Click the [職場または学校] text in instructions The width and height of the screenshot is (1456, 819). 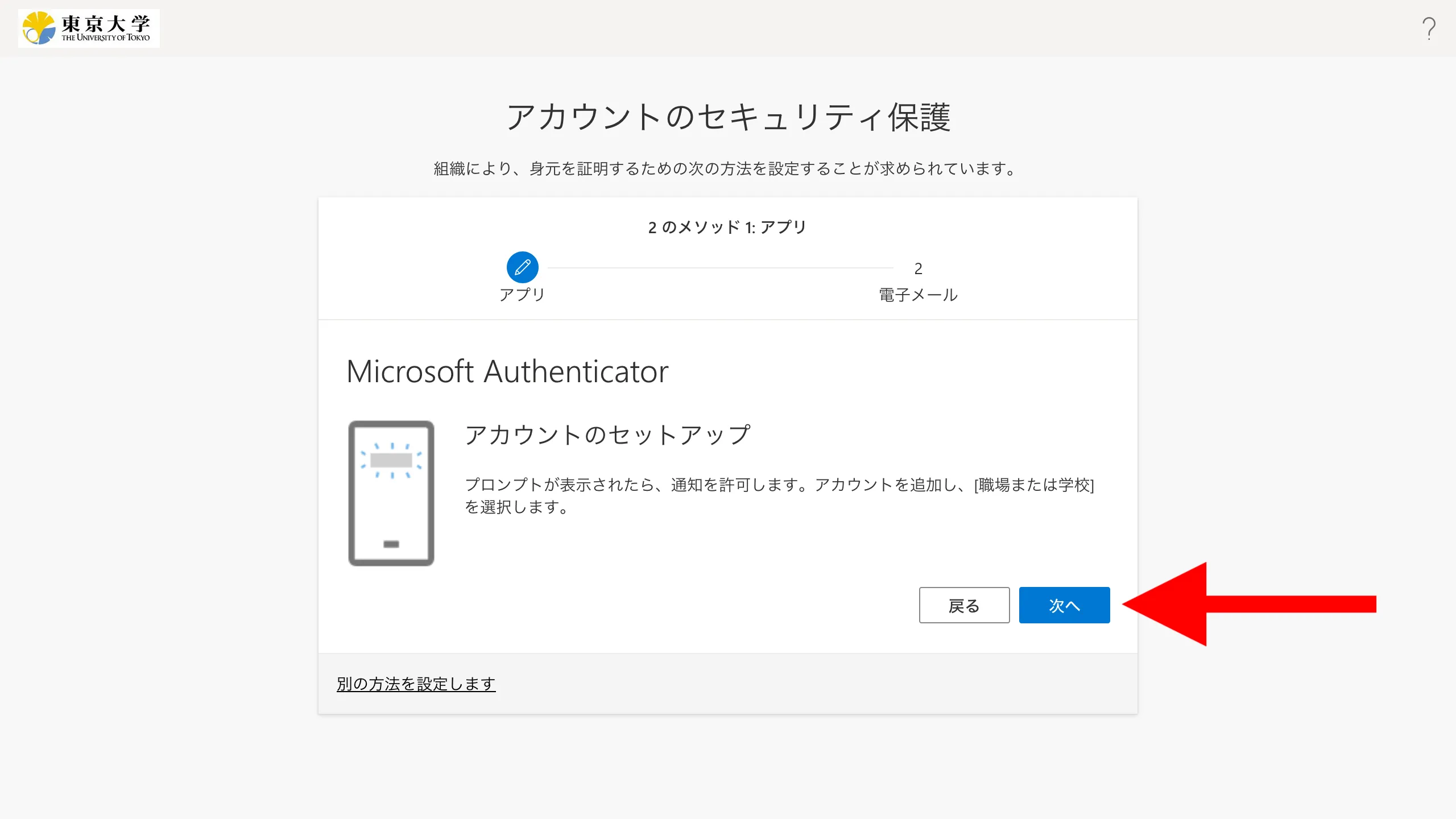[x=1034, y=485]
